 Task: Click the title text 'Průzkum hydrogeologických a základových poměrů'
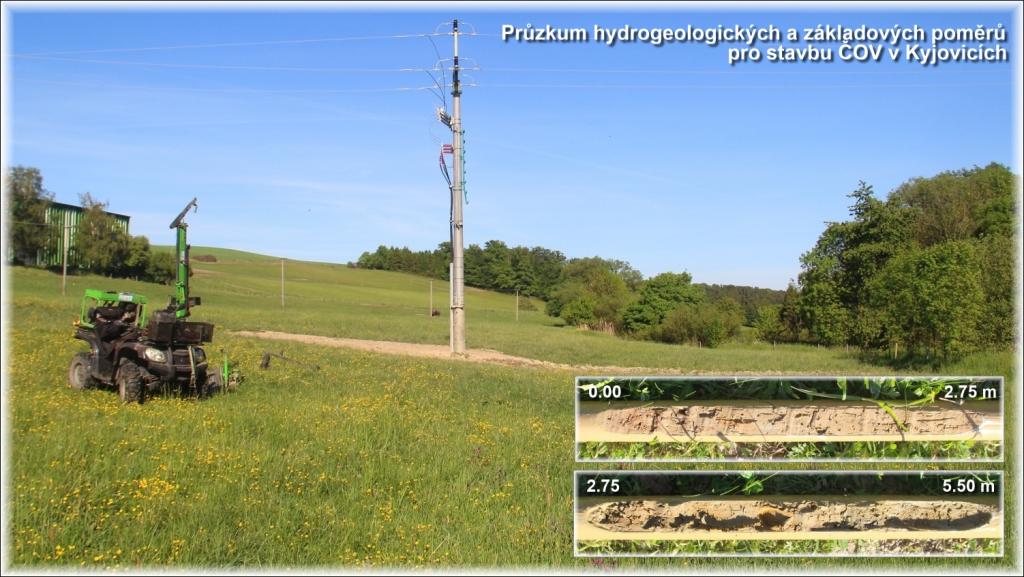click(754, 33)
